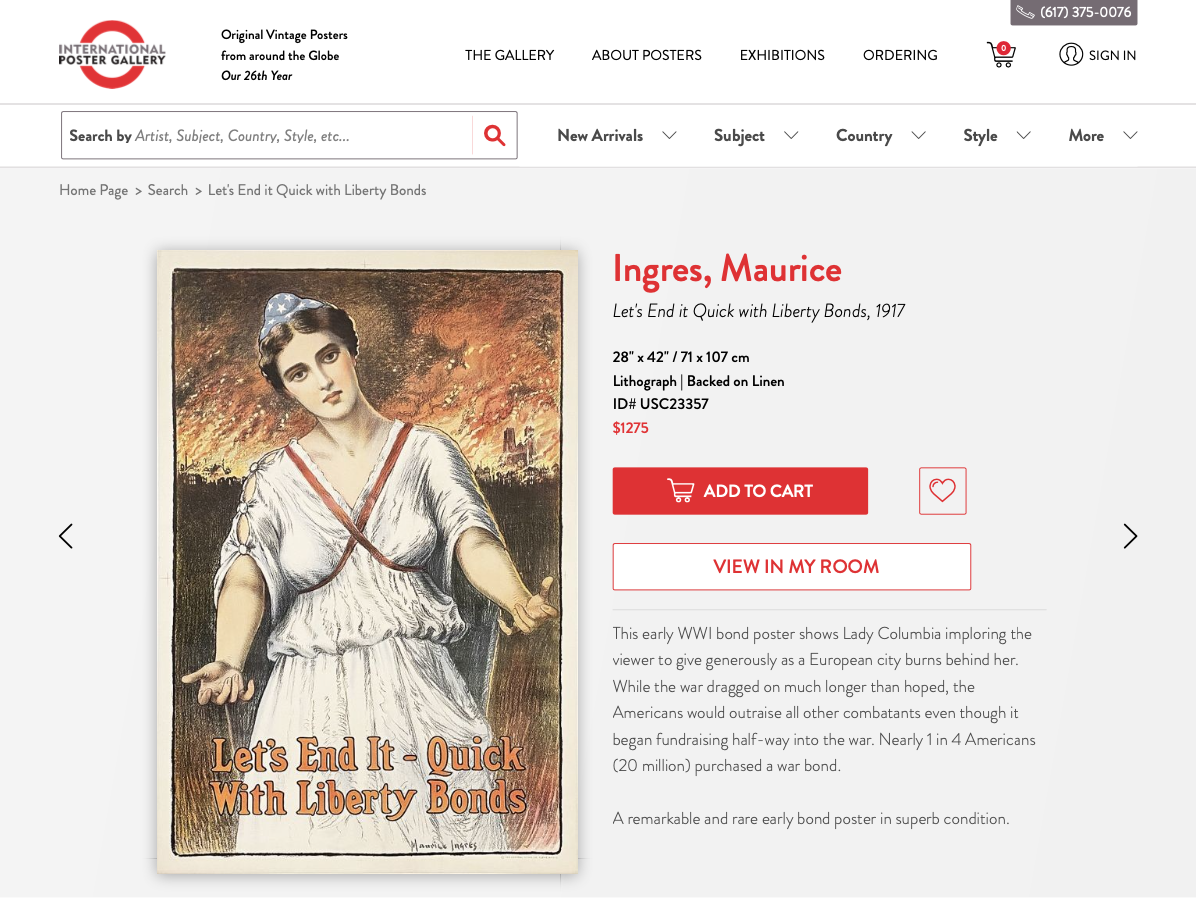Click the dimensions 28" x 42" text
Viewport: 1196px width, 898px height.
(681, 356)
